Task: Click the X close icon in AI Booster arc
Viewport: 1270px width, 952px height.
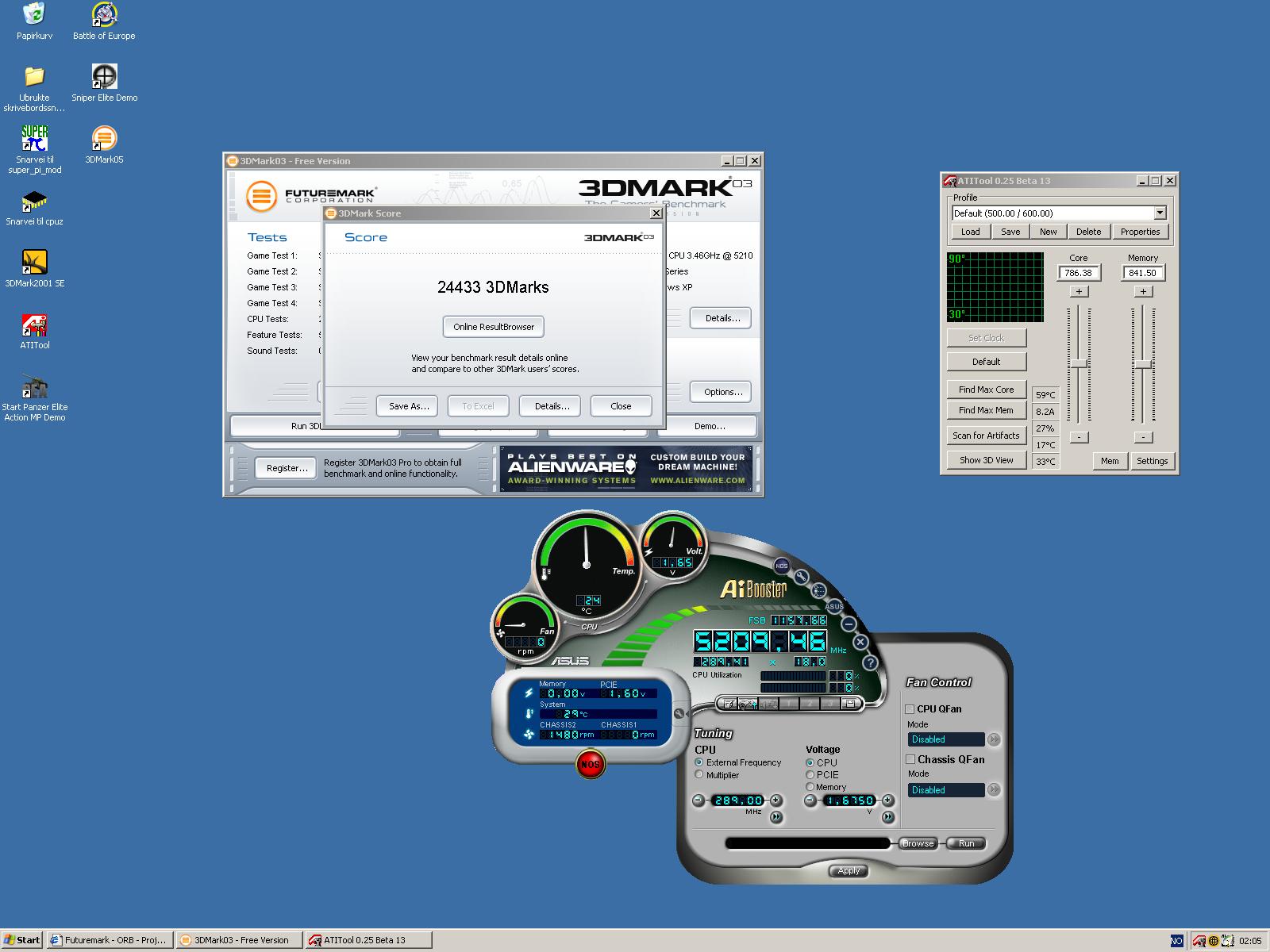Action: point(860,642)
